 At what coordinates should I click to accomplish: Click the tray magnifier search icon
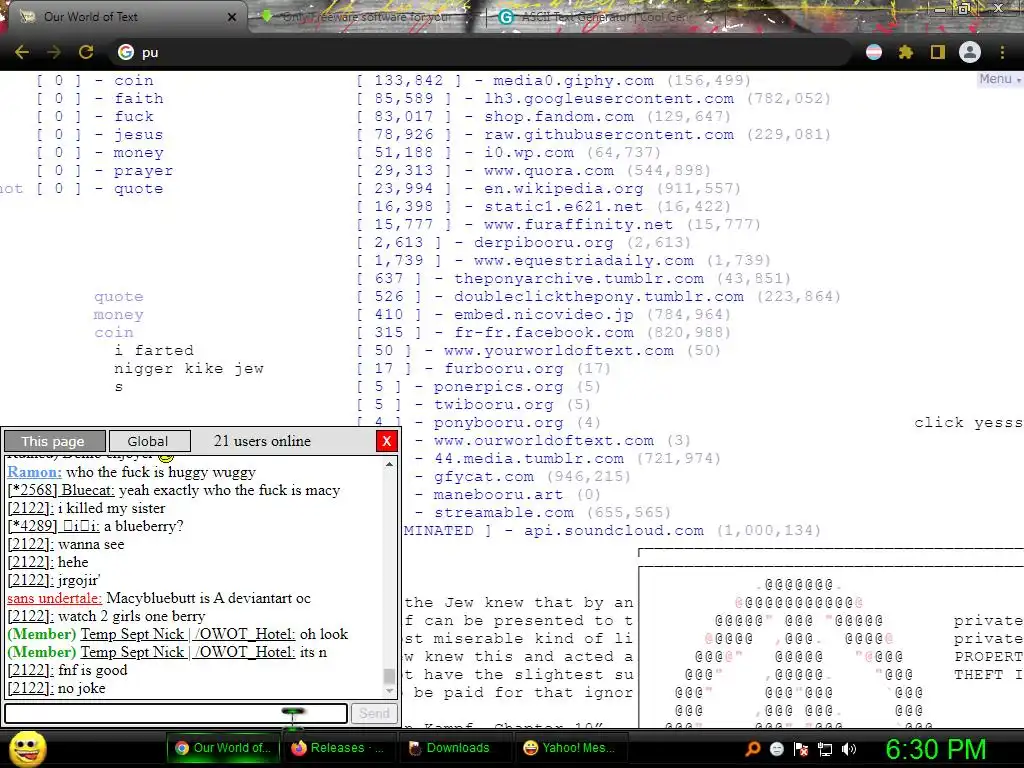pyautogui.click(x=752, y=749)
